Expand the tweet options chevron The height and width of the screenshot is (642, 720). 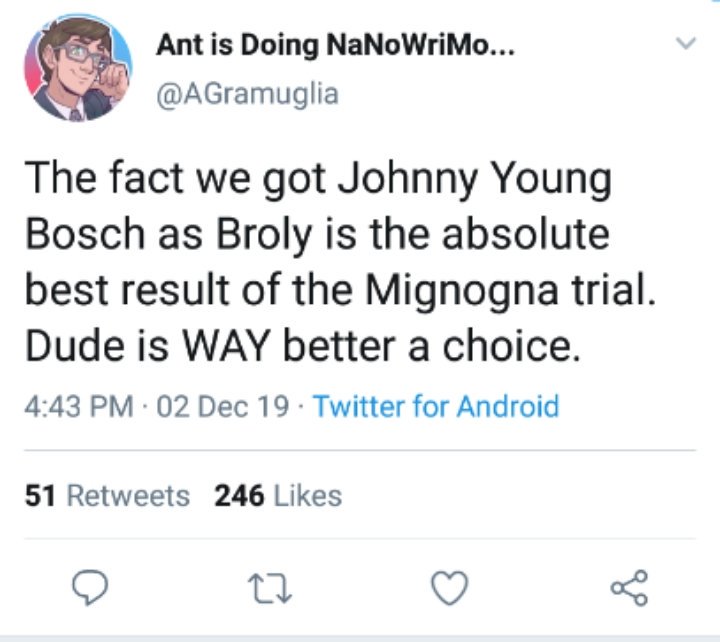[686, 43]
